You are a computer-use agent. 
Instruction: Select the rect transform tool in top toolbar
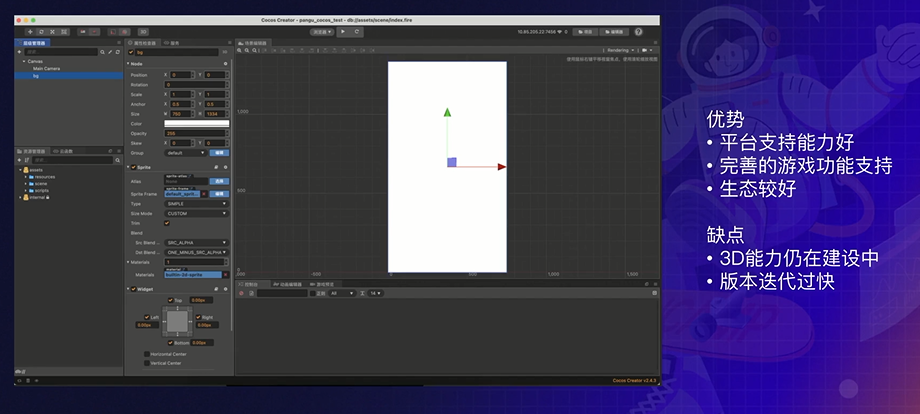click(x=63, y=32)
